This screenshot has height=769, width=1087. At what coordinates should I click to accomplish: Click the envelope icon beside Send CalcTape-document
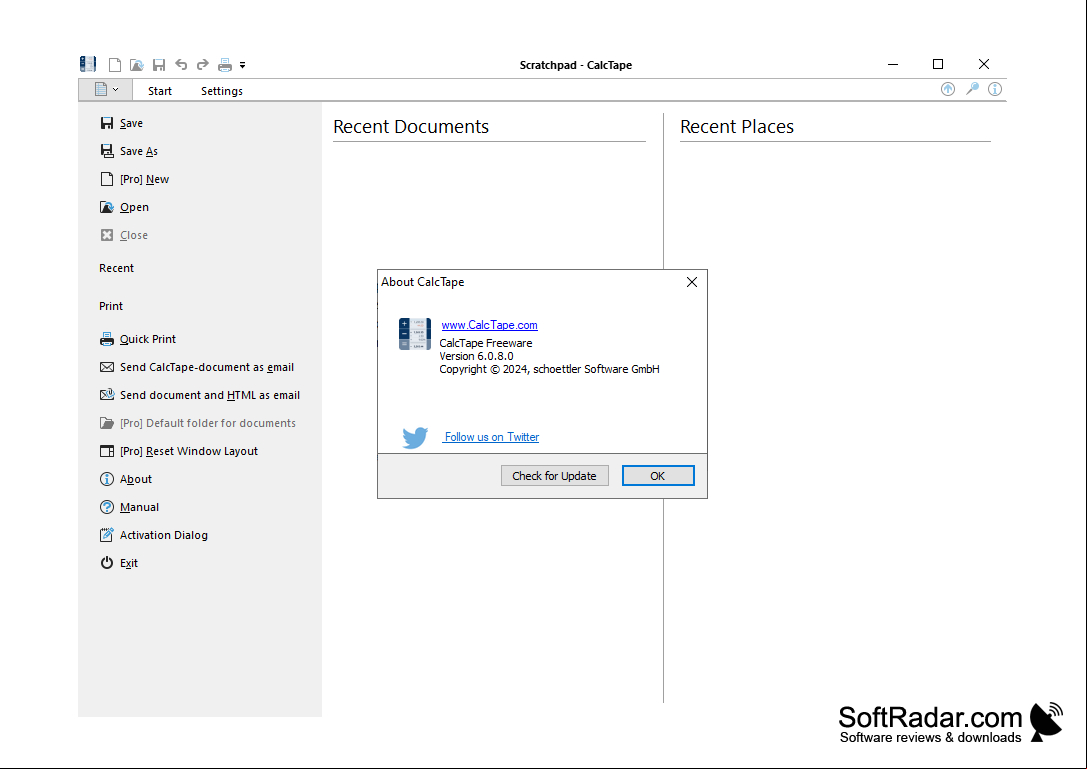[x=107, y=368]
